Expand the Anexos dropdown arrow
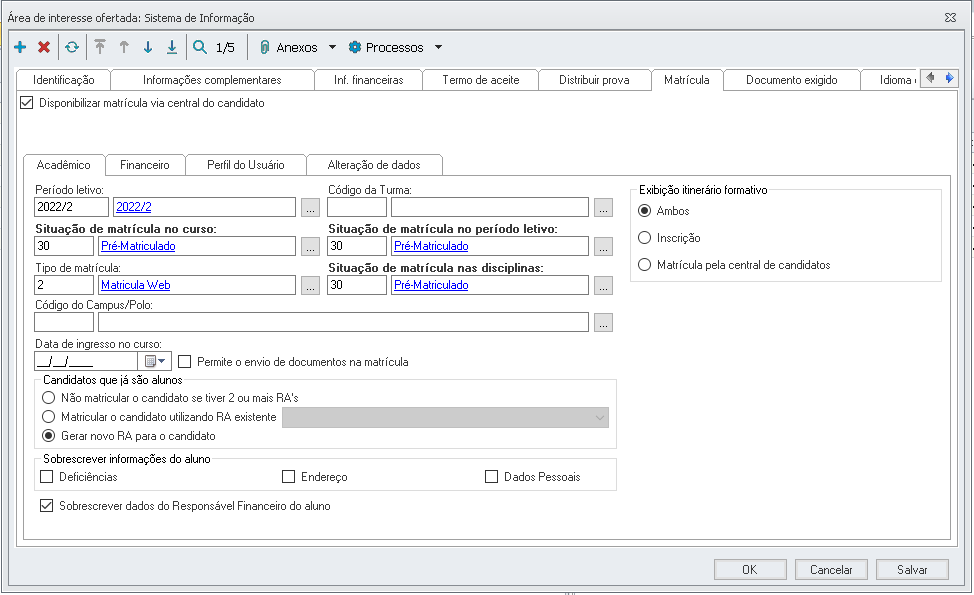974x595 pixels. [332, 47]
